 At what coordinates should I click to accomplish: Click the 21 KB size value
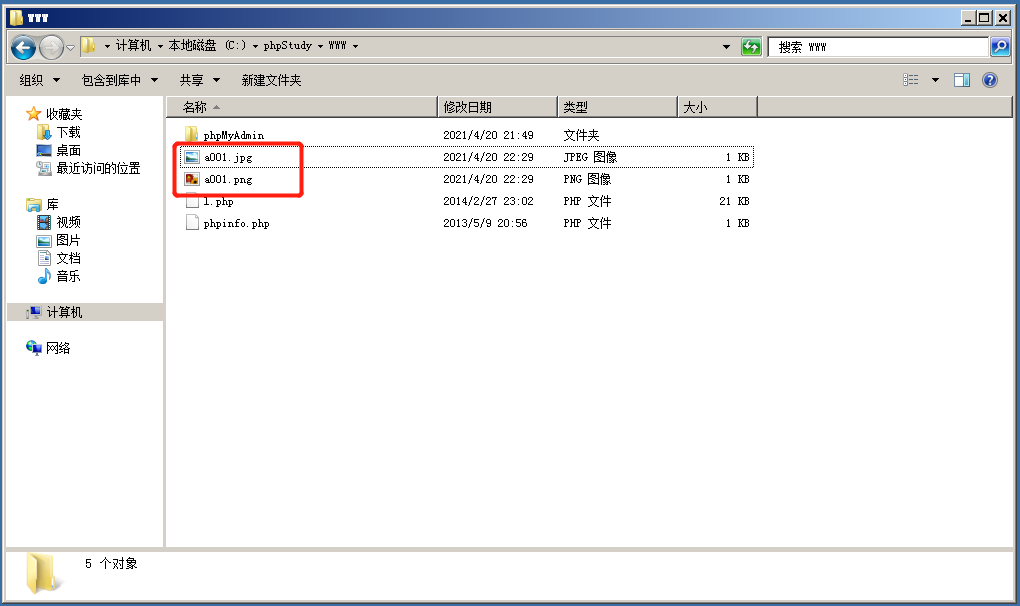(734, 201)
